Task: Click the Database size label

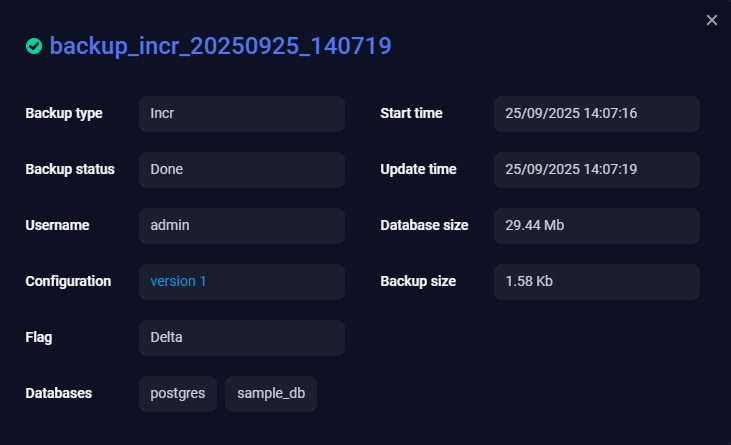Action: (424, 226)
